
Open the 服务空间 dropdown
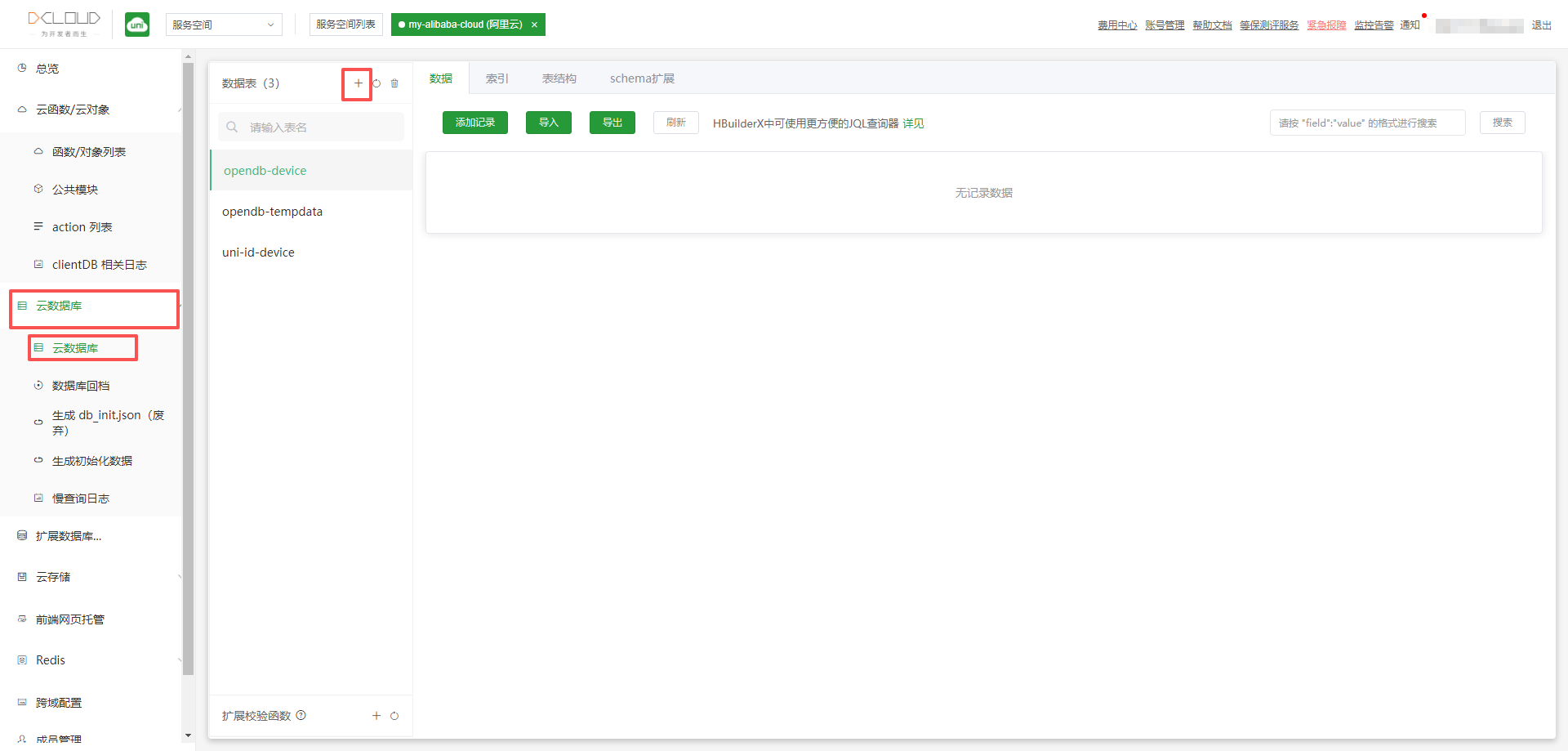(224, 25)
